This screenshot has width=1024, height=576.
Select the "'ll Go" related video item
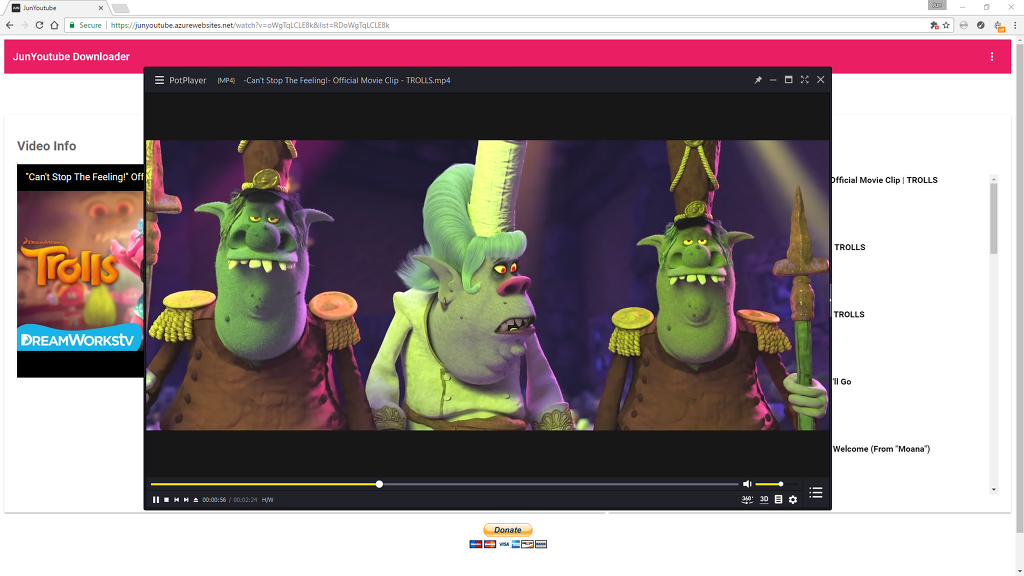841,381
